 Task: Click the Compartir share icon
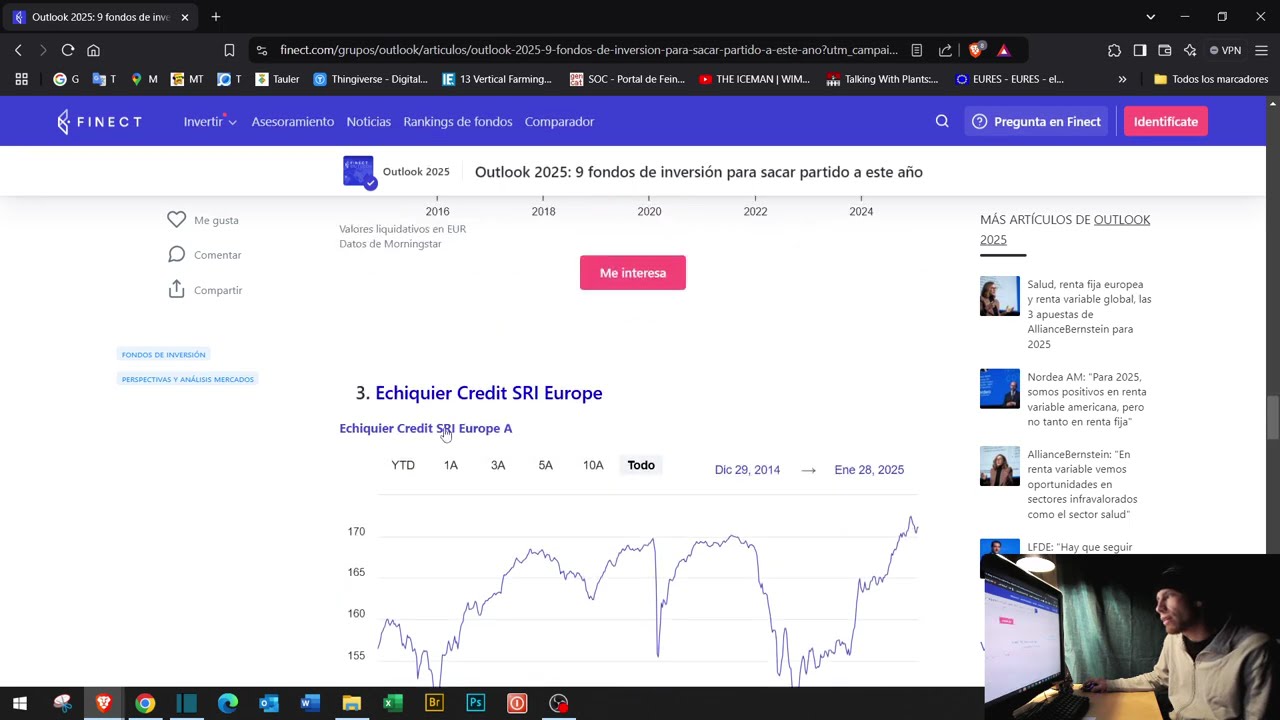pos(176,289)
